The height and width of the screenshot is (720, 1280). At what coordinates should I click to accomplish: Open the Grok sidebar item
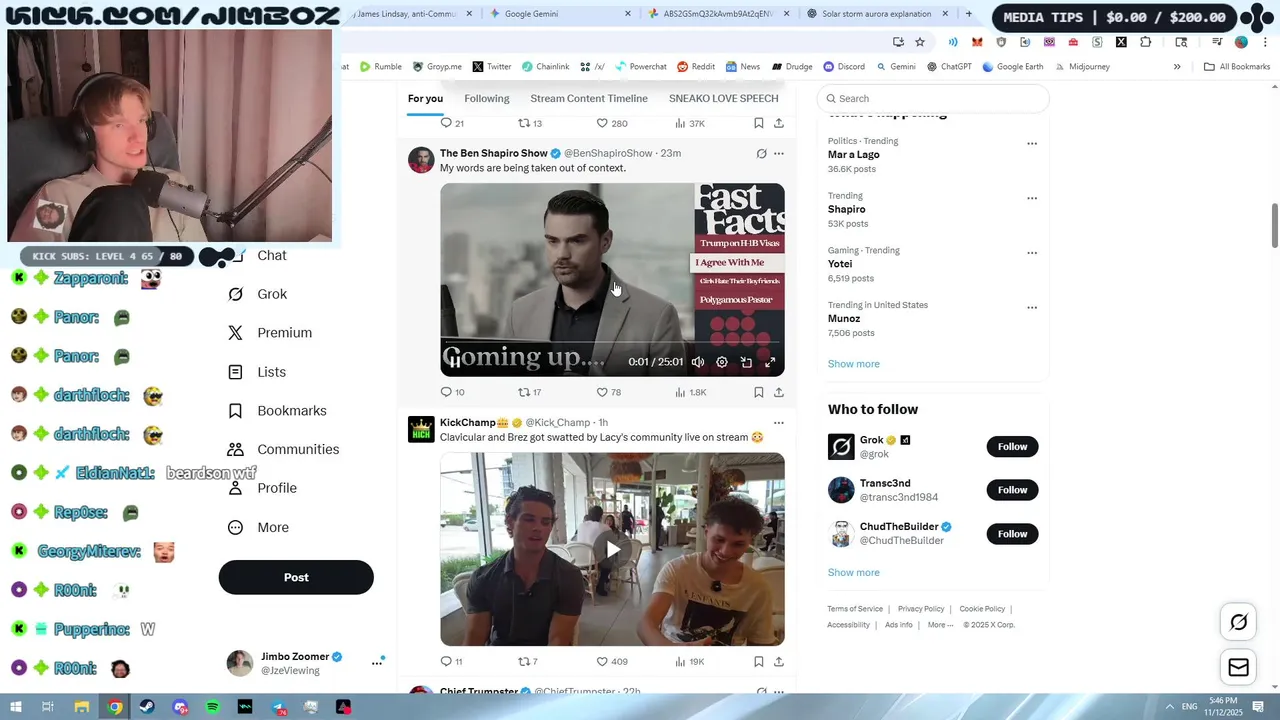(x=258, y=294)
